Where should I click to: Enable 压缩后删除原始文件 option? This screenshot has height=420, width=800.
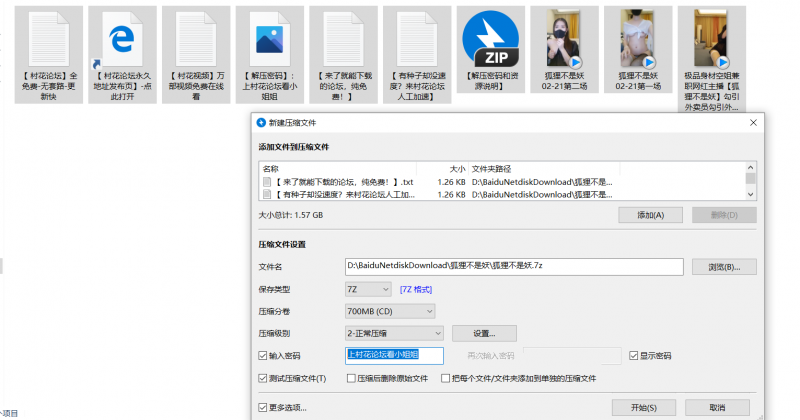(x=350, y=379)
